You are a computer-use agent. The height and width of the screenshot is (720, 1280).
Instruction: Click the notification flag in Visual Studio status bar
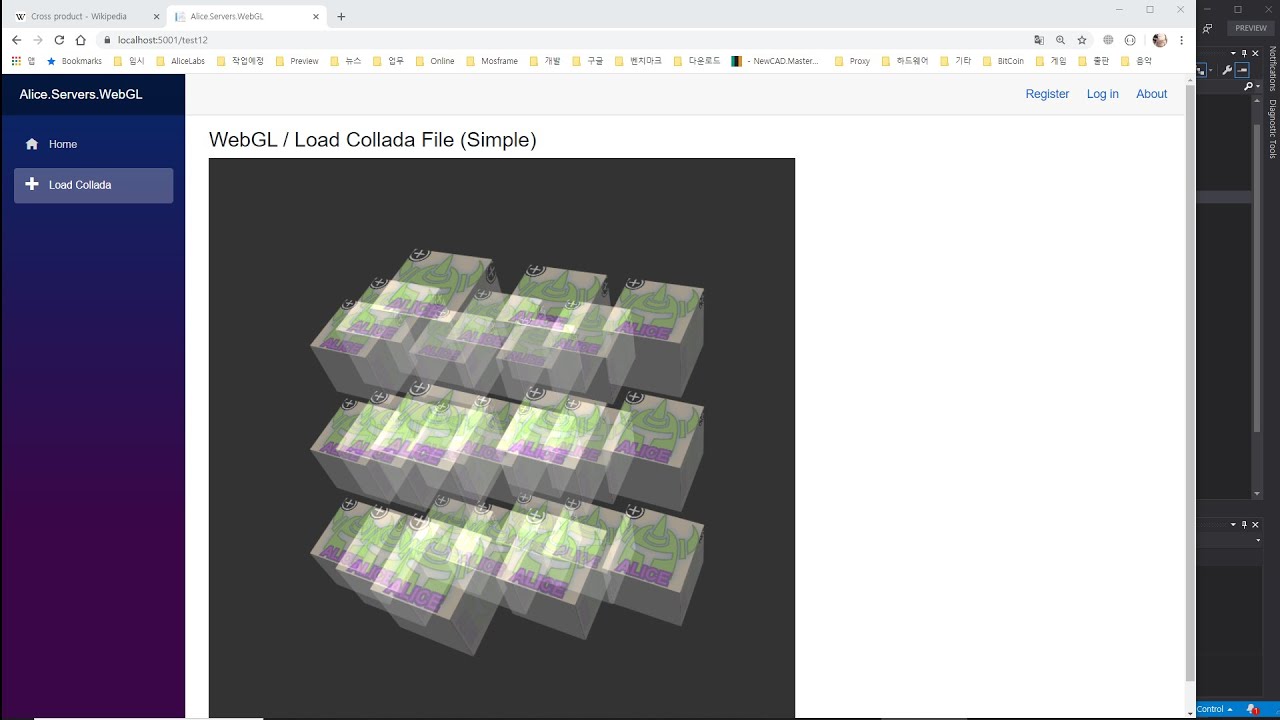(1253, 709)
